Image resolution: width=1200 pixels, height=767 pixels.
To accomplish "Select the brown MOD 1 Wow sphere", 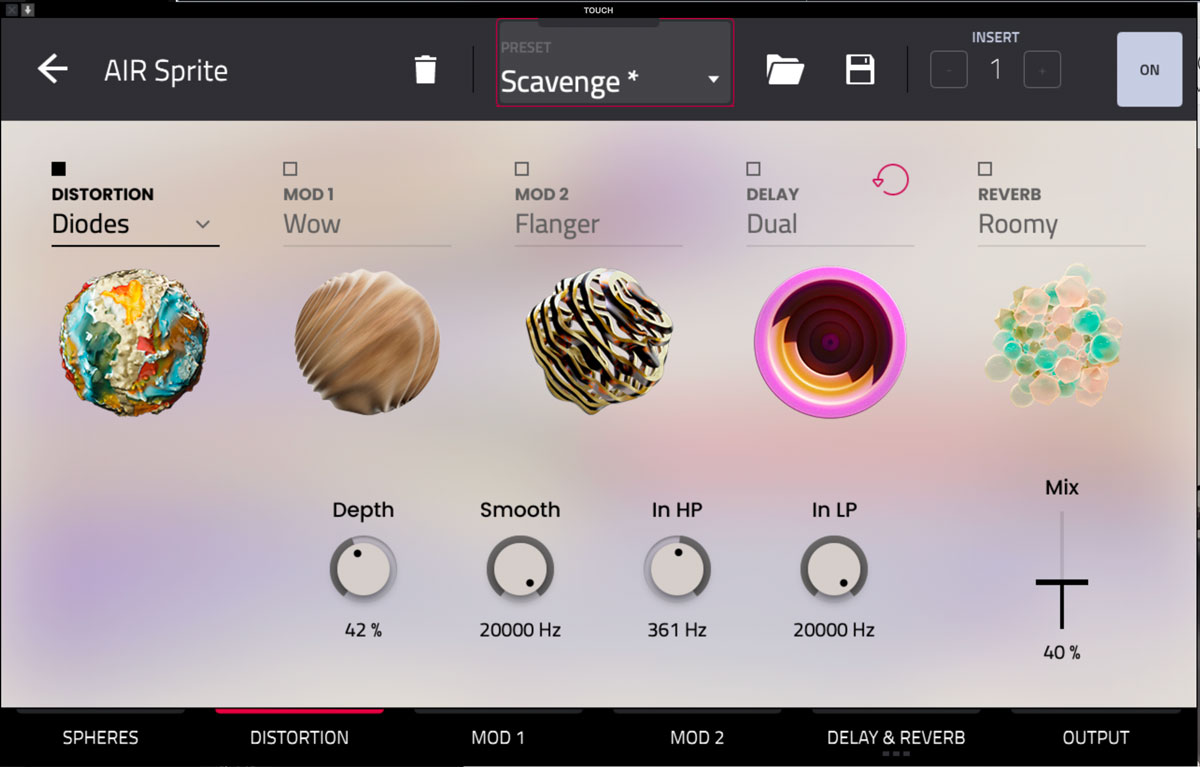I will tap(367, 340).
